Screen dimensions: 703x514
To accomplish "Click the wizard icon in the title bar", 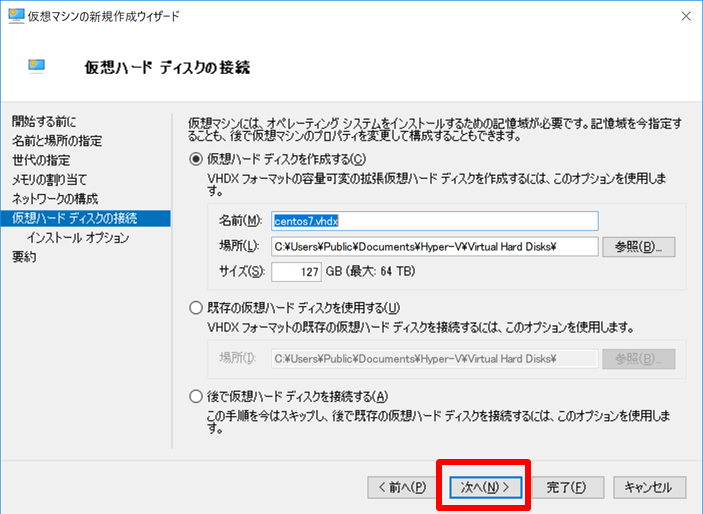I will coord(16,16).
